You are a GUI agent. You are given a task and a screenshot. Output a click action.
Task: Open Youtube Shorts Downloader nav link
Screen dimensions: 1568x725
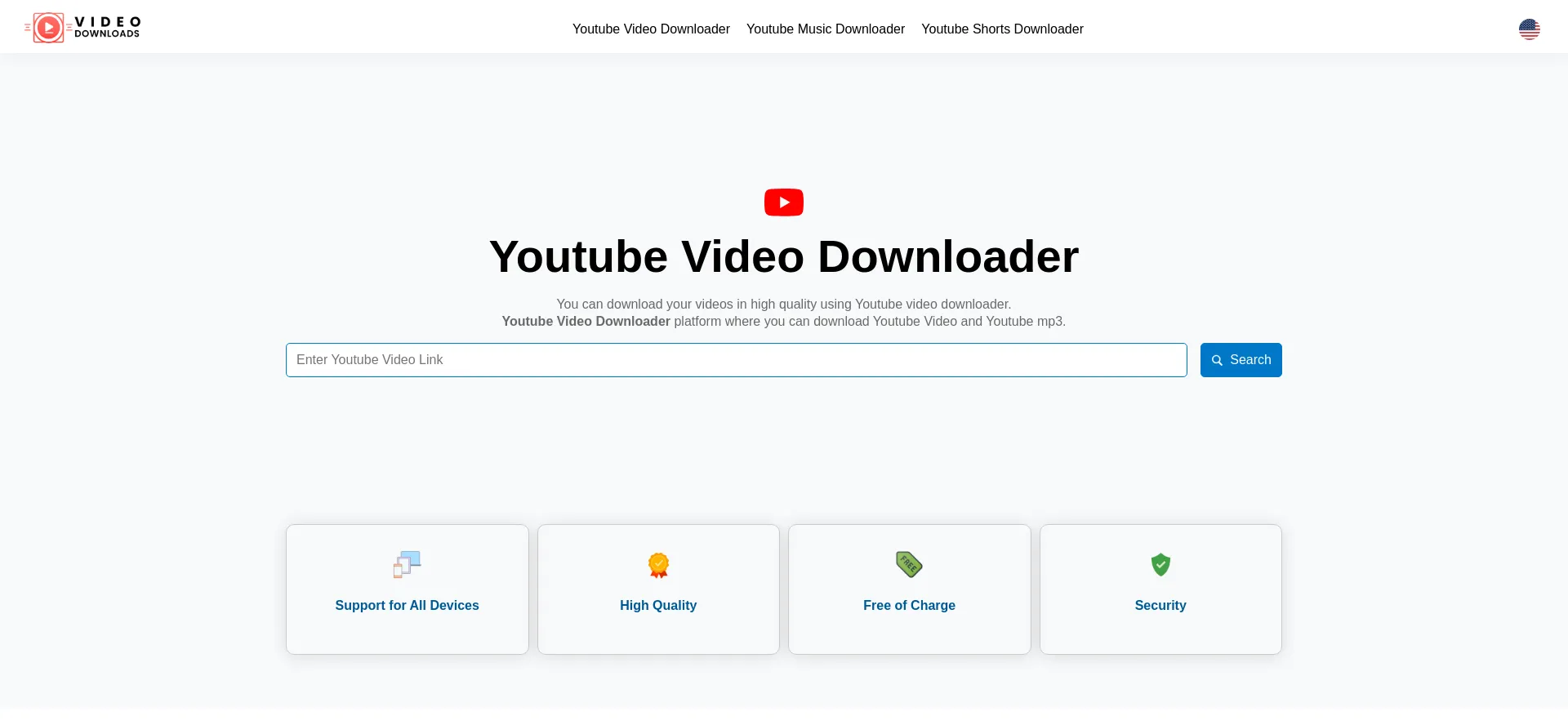[1002, 29]
